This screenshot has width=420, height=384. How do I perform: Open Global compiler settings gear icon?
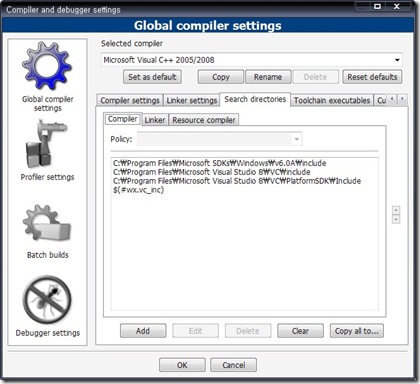point(47,66)
